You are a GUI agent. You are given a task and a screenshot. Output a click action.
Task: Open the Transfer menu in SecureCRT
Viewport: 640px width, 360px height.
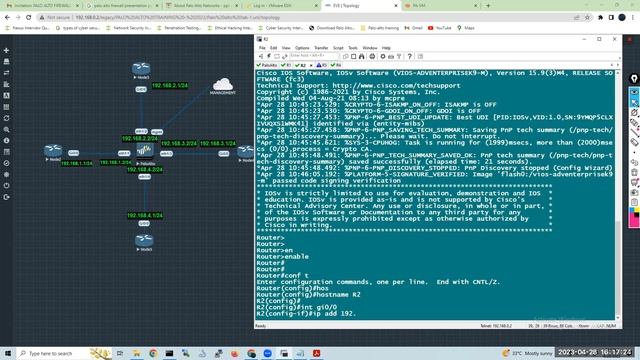point(321,48)
